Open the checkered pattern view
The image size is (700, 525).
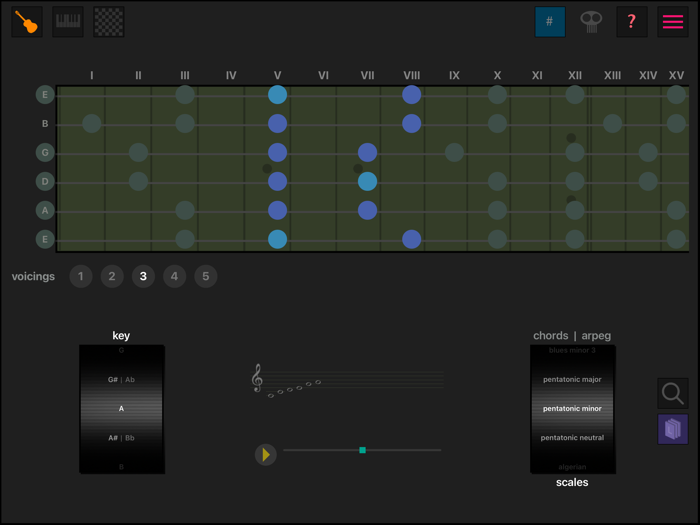coord(109,21)
